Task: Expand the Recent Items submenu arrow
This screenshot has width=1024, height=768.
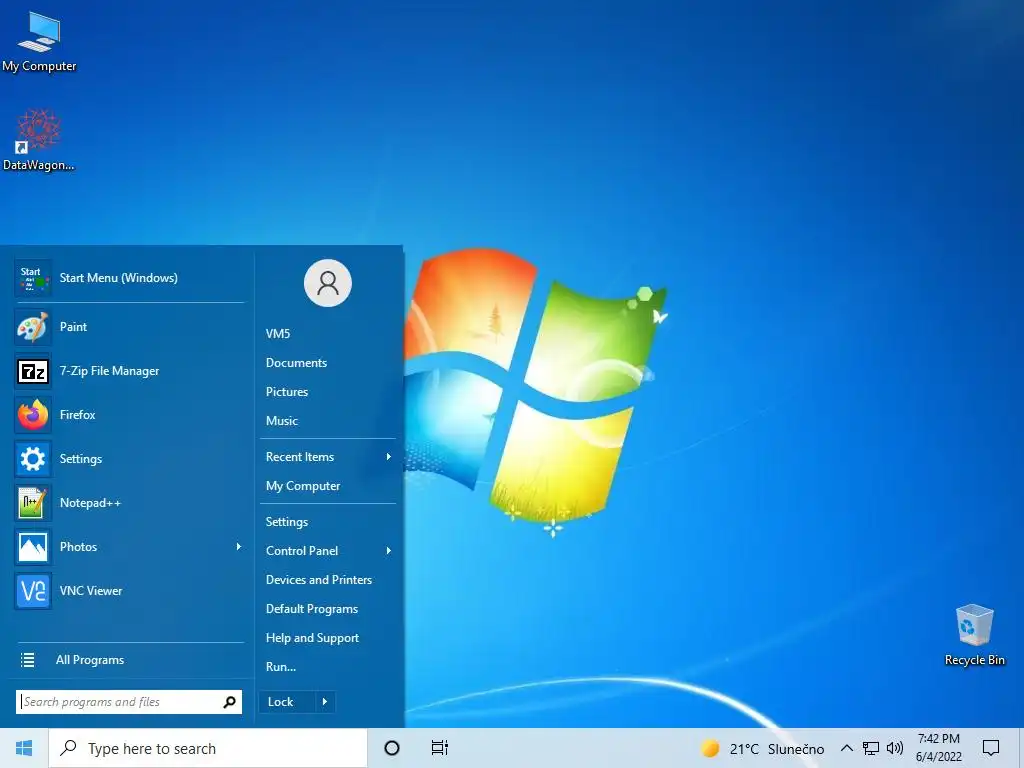Action: [x=389, y=457]
